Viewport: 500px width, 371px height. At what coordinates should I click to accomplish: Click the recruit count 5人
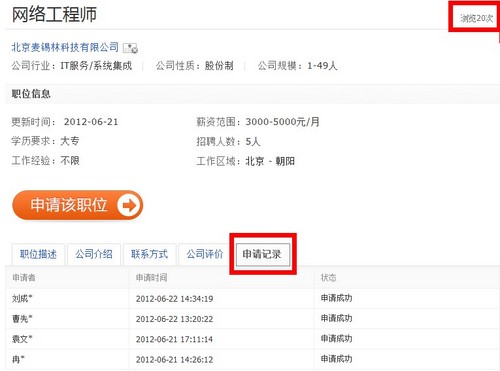tap(253, 142)
